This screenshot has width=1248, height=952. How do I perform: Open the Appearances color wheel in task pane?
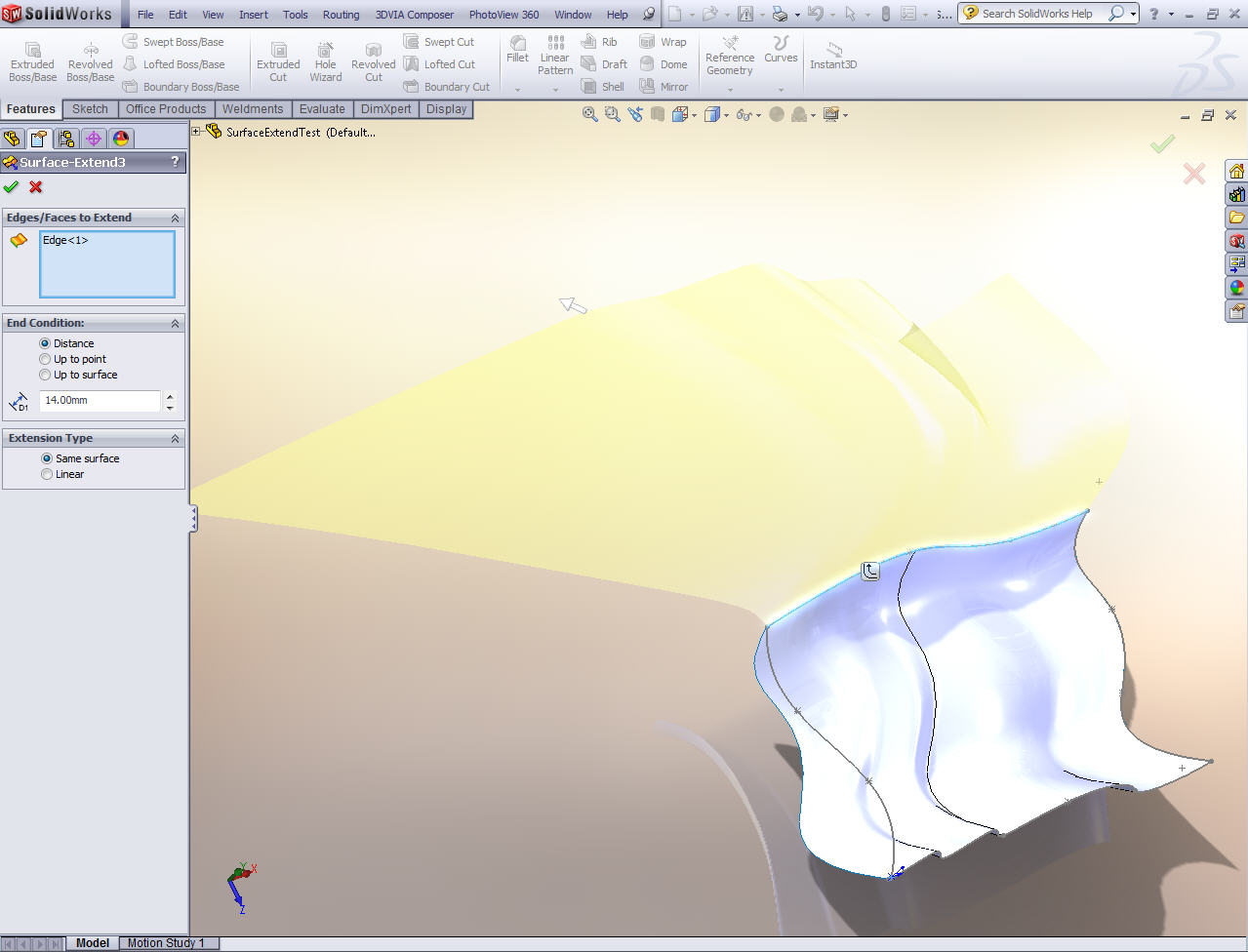pyautogui.click(x=1236, y=288)
